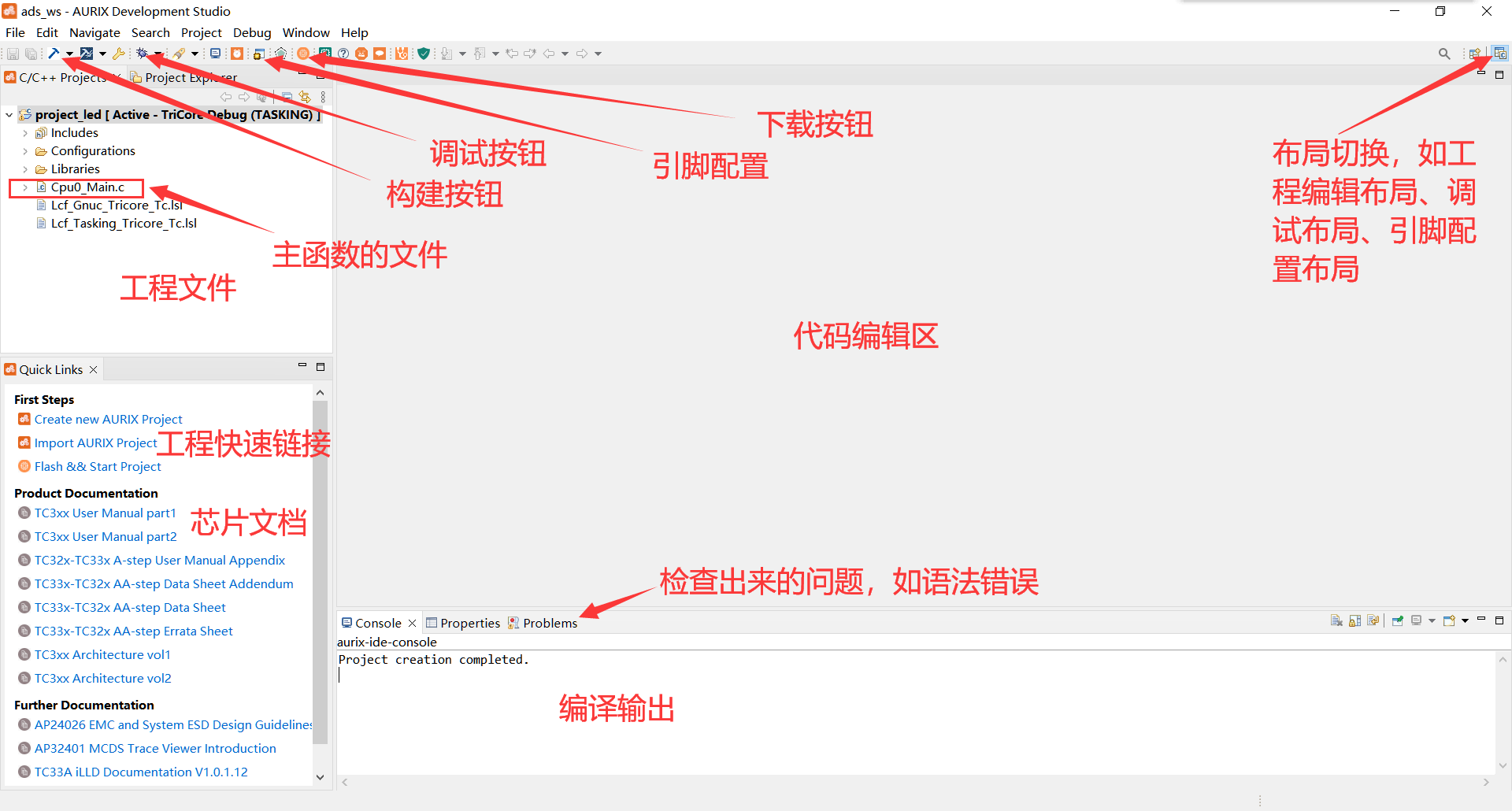Image resolution: width=1512 pixels, height=811 pixels.
Task: Click the Quick Links scroll down arrow
Action: 320,777
